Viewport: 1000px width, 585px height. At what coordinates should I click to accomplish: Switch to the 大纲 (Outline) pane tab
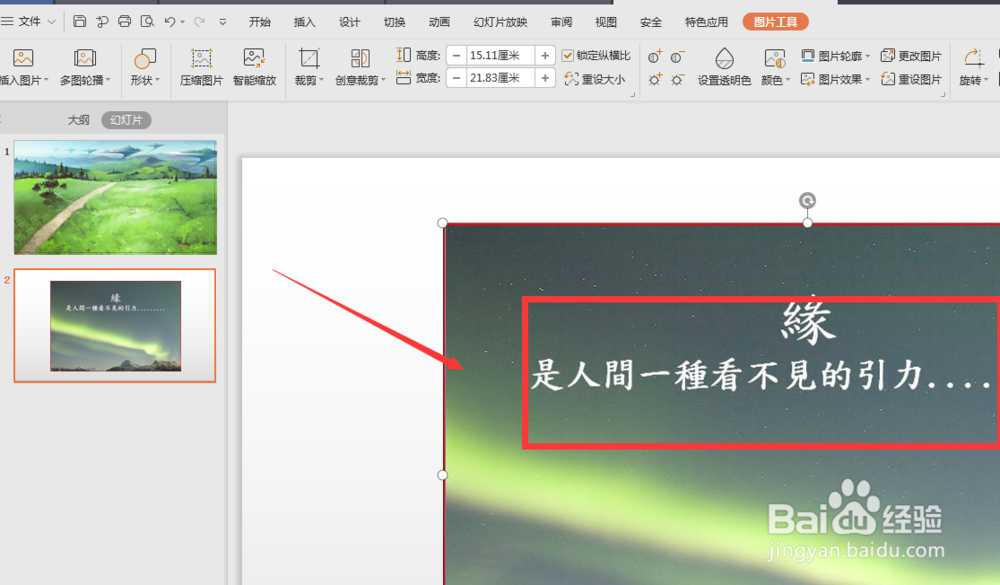point(79,118)
